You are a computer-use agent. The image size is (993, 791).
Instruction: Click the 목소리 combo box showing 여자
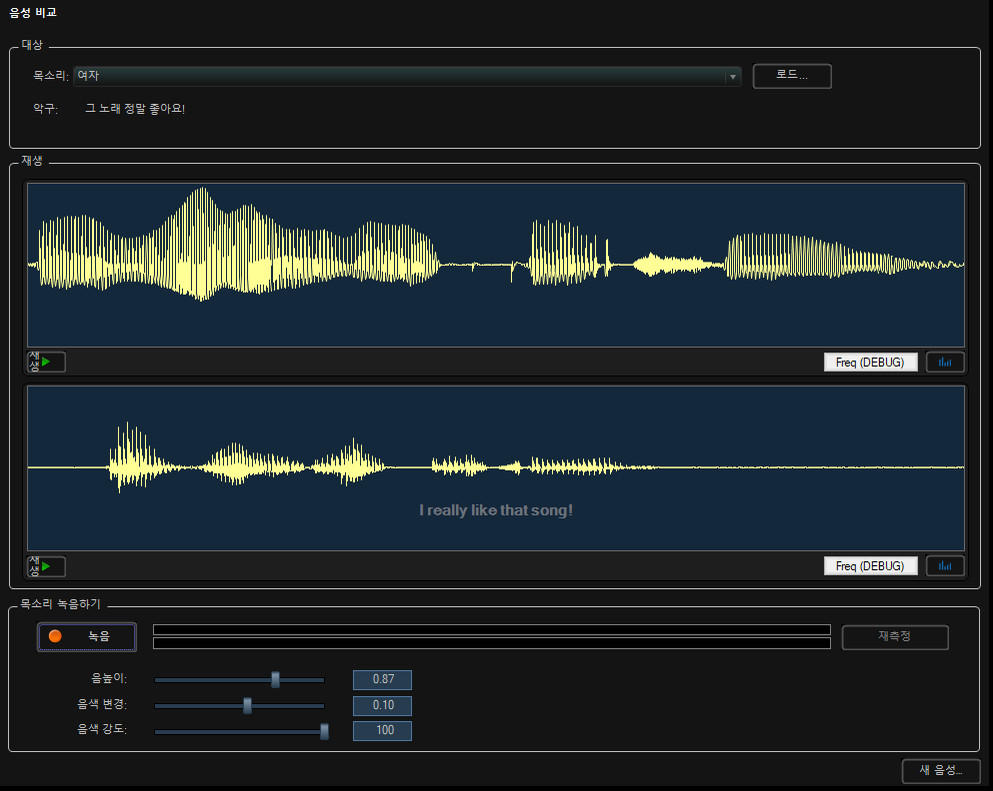[x=400, y=76]
